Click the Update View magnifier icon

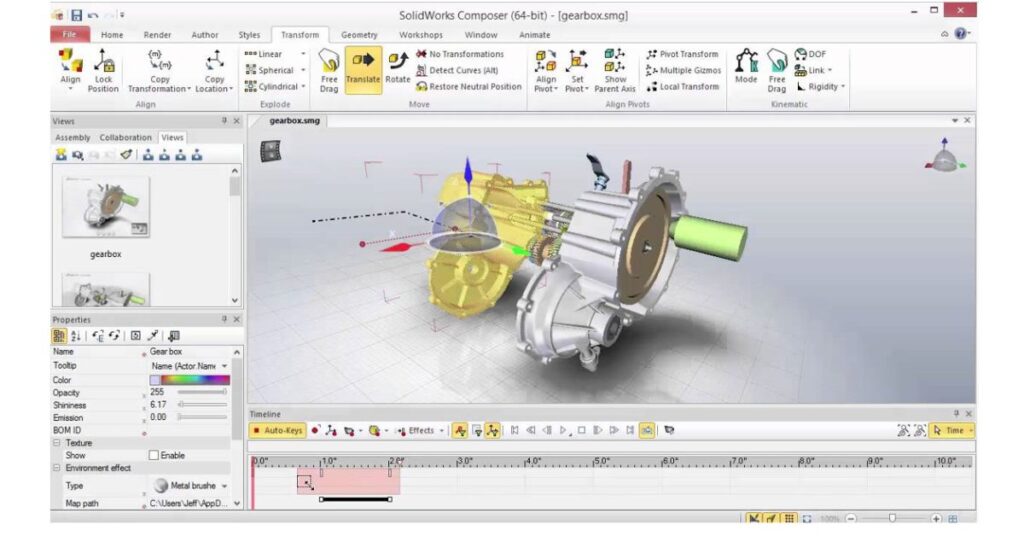(x=78, y=155)
